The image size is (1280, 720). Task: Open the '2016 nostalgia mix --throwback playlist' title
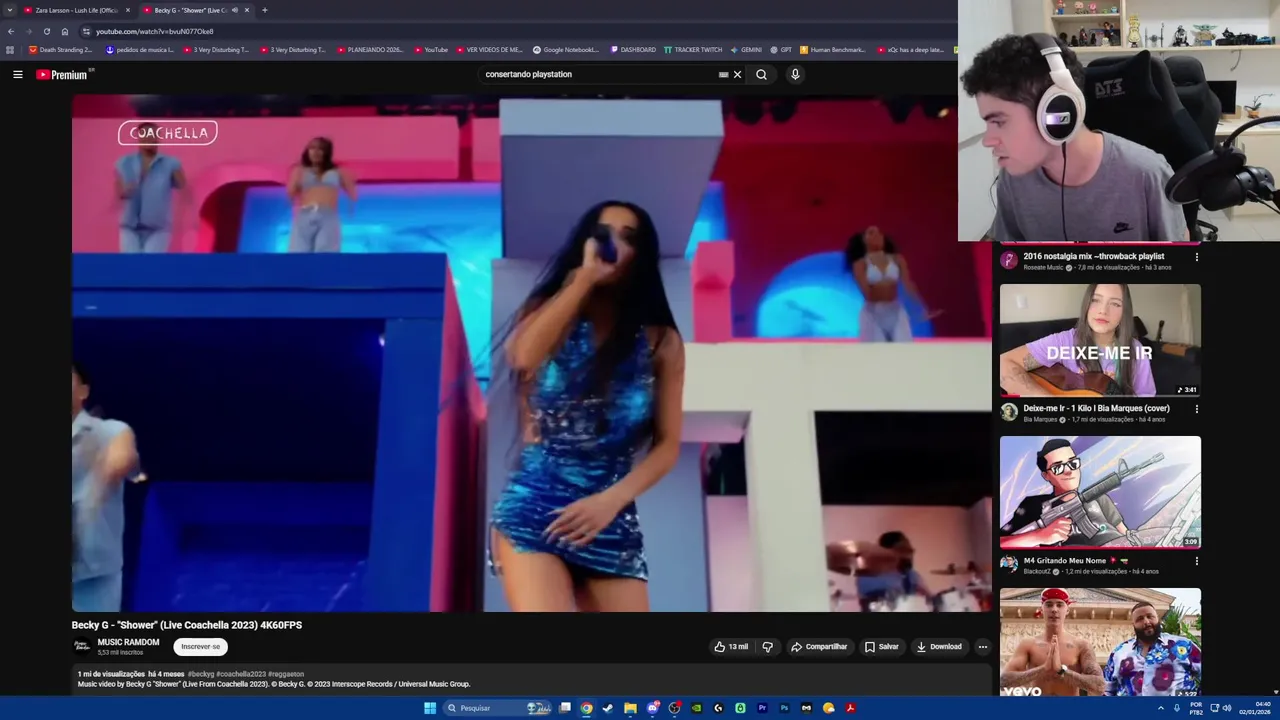pyautogui.click(x=1093, y=256)
